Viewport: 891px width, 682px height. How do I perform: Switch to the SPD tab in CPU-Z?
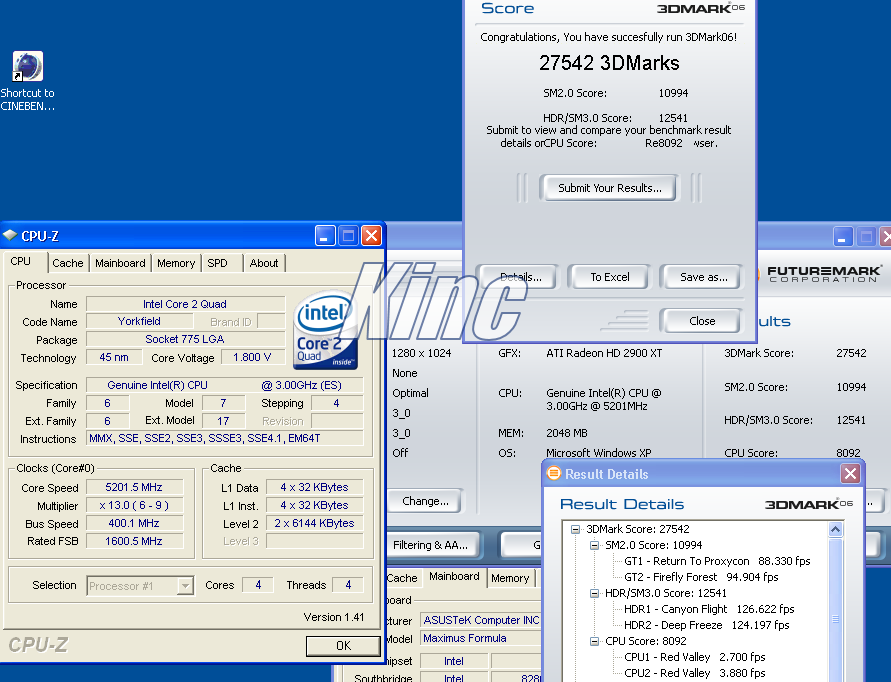pyautogui.click(x=217, y=263)
